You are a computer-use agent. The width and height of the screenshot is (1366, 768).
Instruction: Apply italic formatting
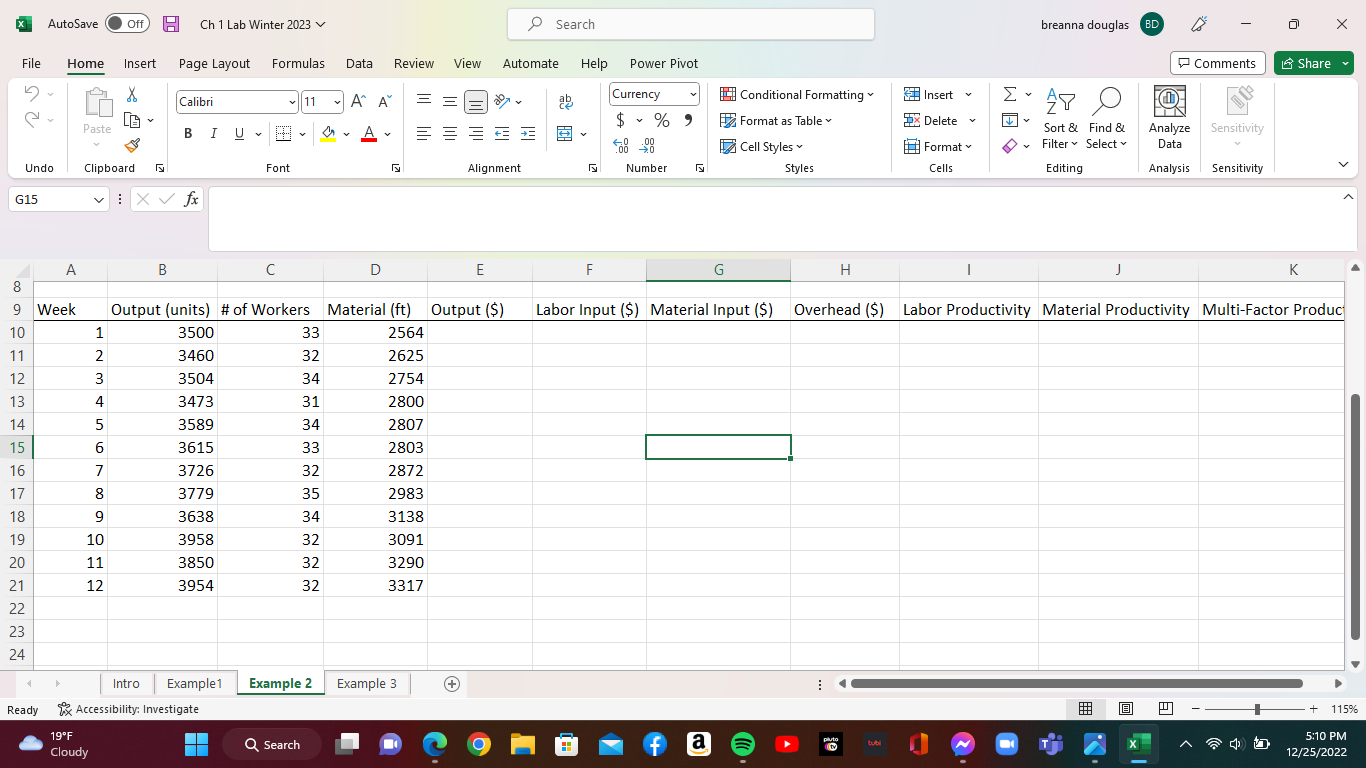click(212, 131)
